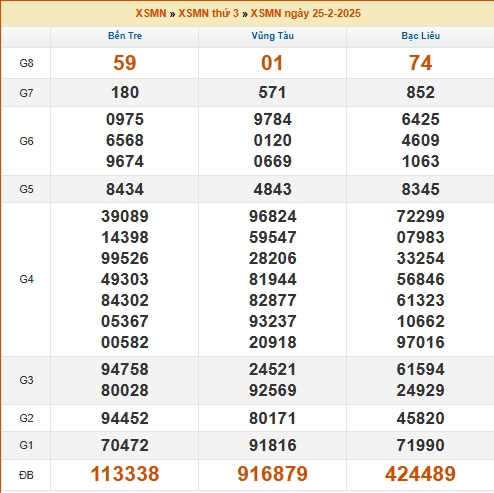
Task: Click G4 number 81944
Action: coord(273,279)
